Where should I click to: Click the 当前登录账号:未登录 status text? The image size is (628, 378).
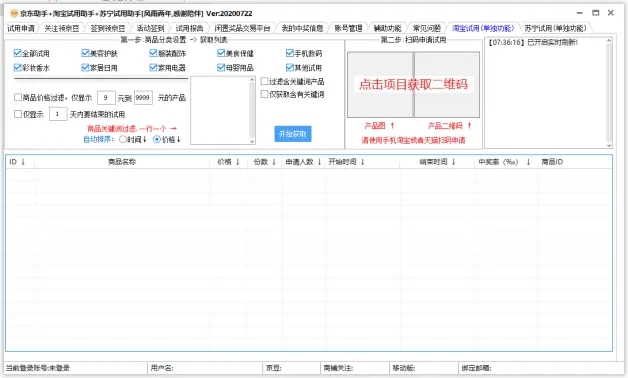point(38,368)
